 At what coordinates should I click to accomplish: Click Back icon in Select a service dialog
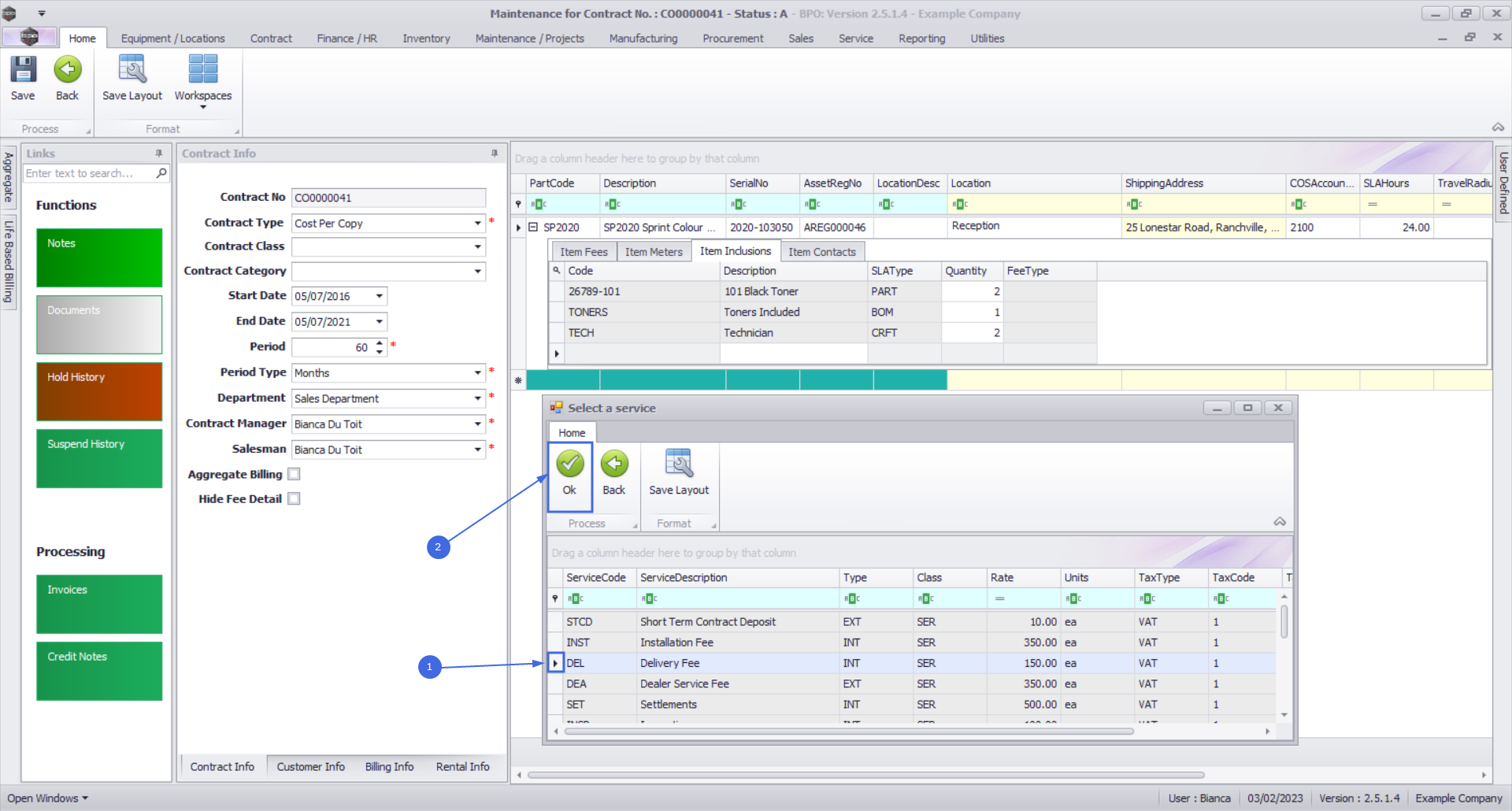coord(613,465)
